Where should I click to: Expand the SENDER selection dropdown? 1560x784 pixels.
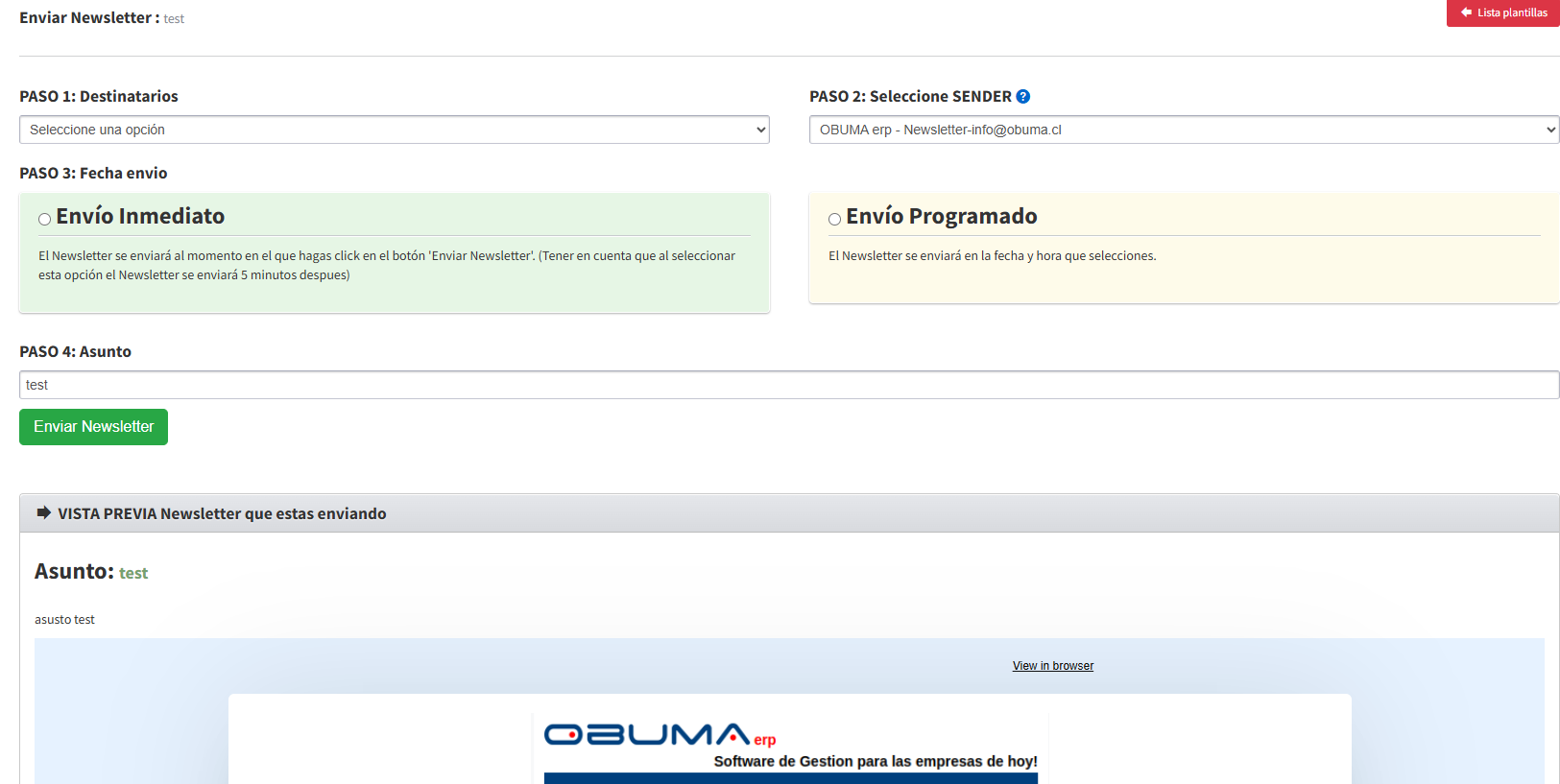click(x=1184, y=130)
